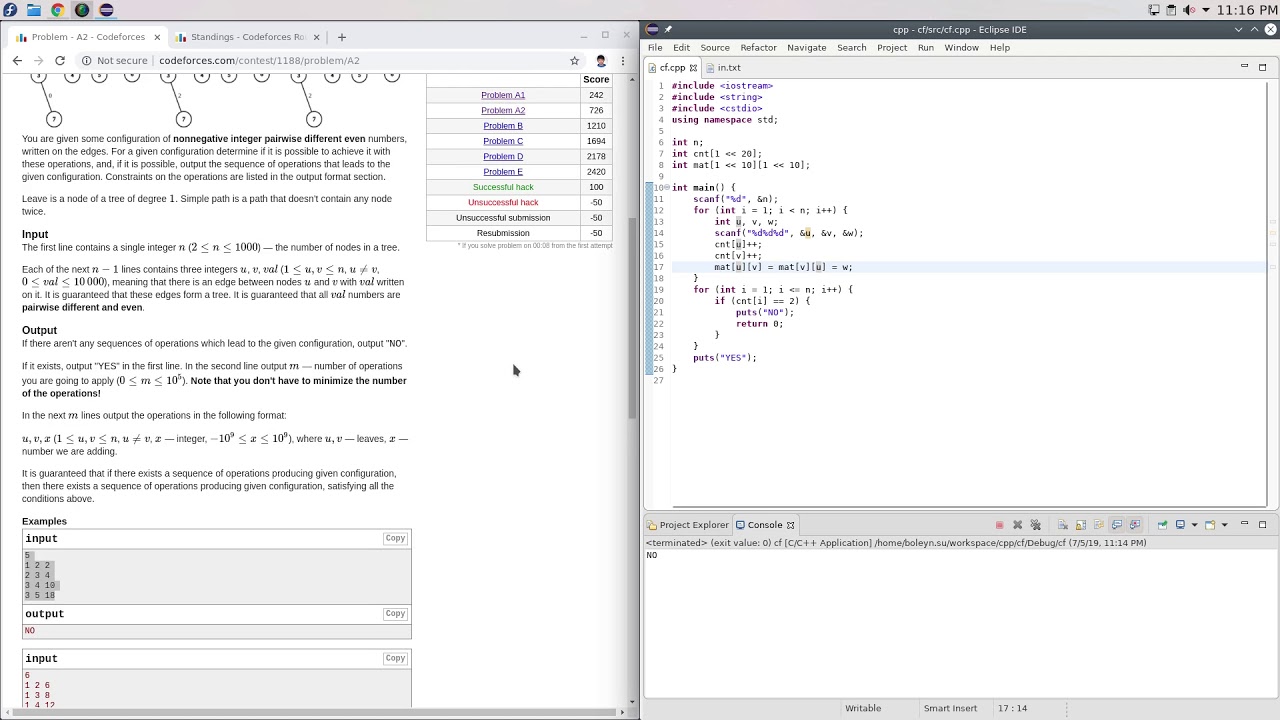The width and height of the screenshot is (1280, 720).
Task: Toggle Show Console When Standard Out Changes
Action: click(1117, 525)
